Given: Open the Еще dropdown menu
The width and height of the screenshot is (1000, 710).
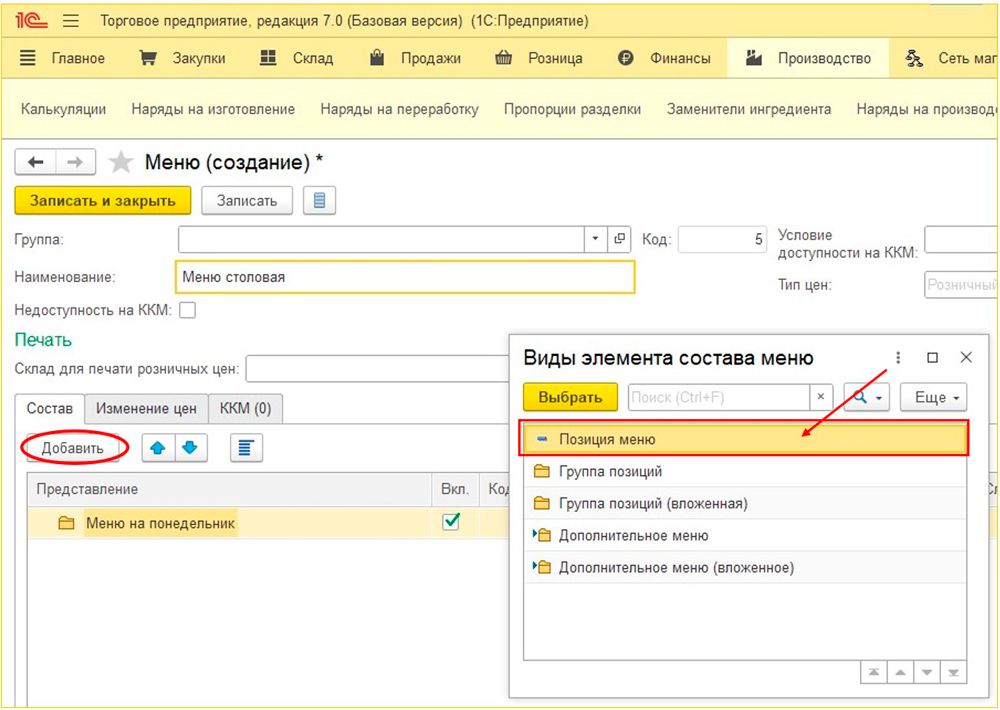Looking at the screenshot, I should click(x=933, y=397).
